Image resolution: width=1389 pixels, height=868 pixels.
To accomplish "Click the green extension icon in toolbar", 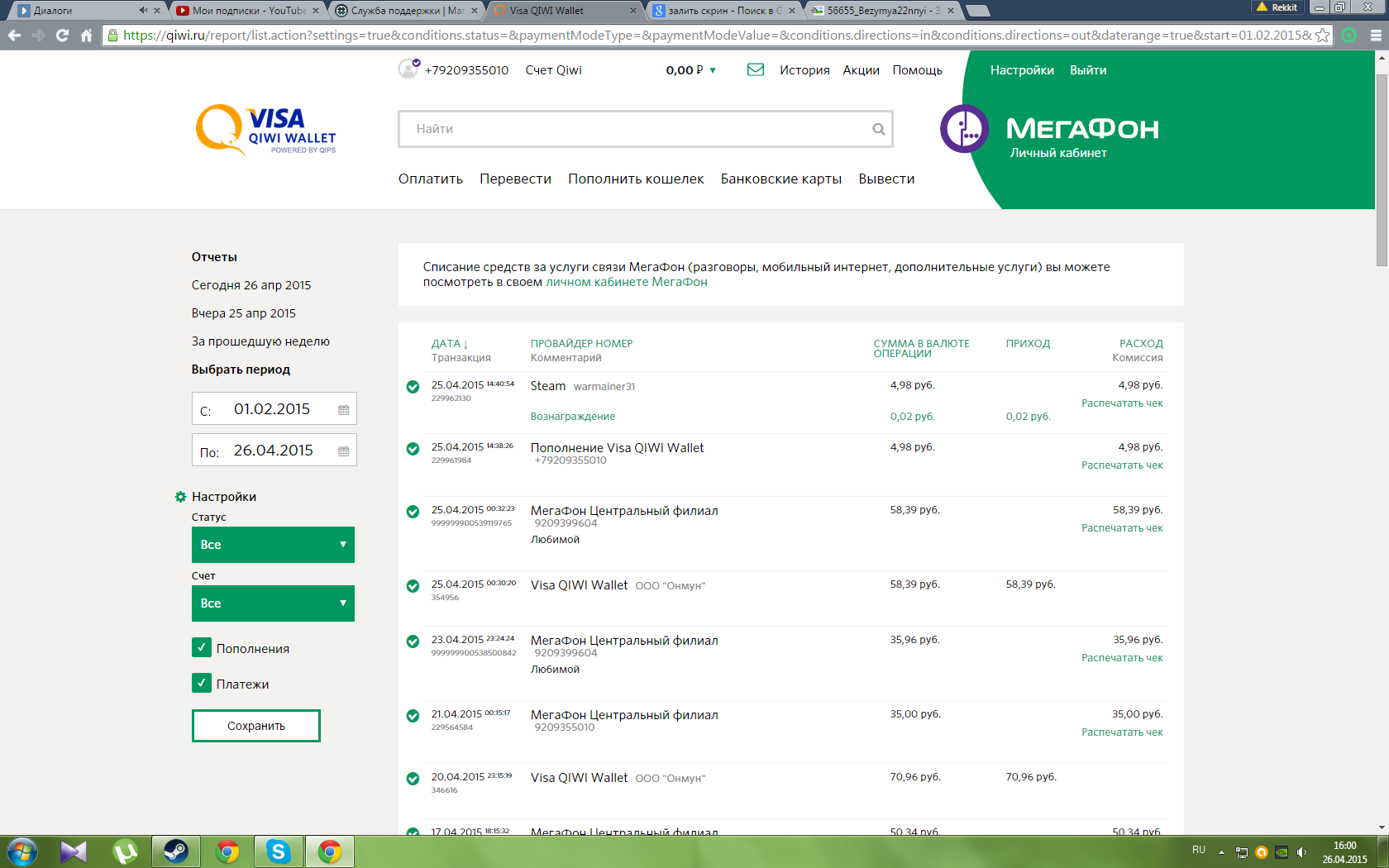I will coord(1349,36).
